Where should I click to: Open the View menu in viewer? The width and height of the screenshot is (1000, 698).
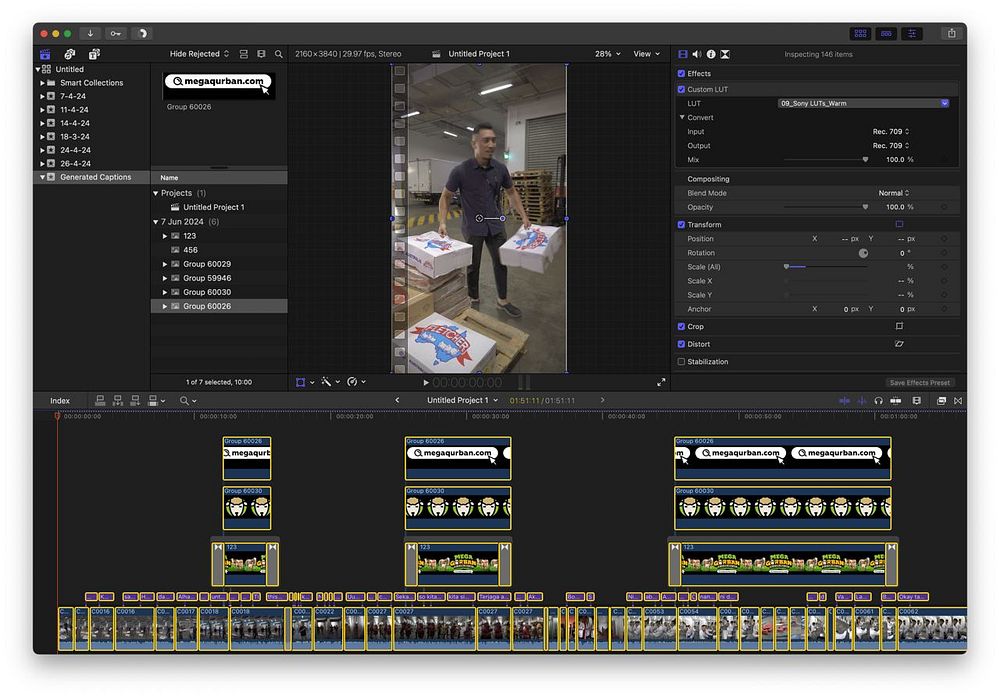click(x=646, y=54)
